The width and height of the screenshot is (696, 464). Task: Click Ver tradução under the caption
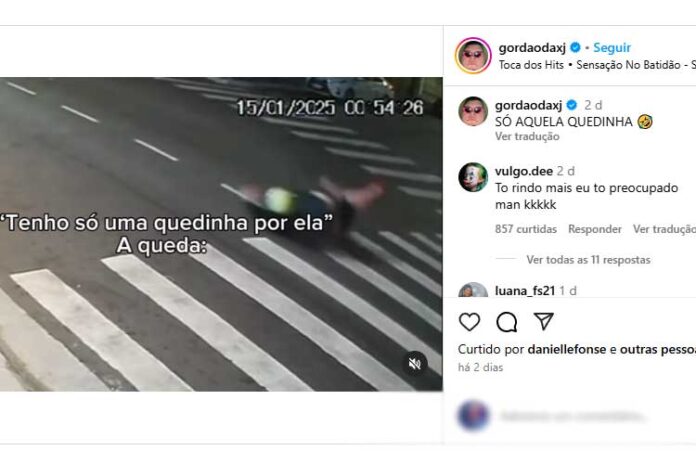tap(527, 136)
